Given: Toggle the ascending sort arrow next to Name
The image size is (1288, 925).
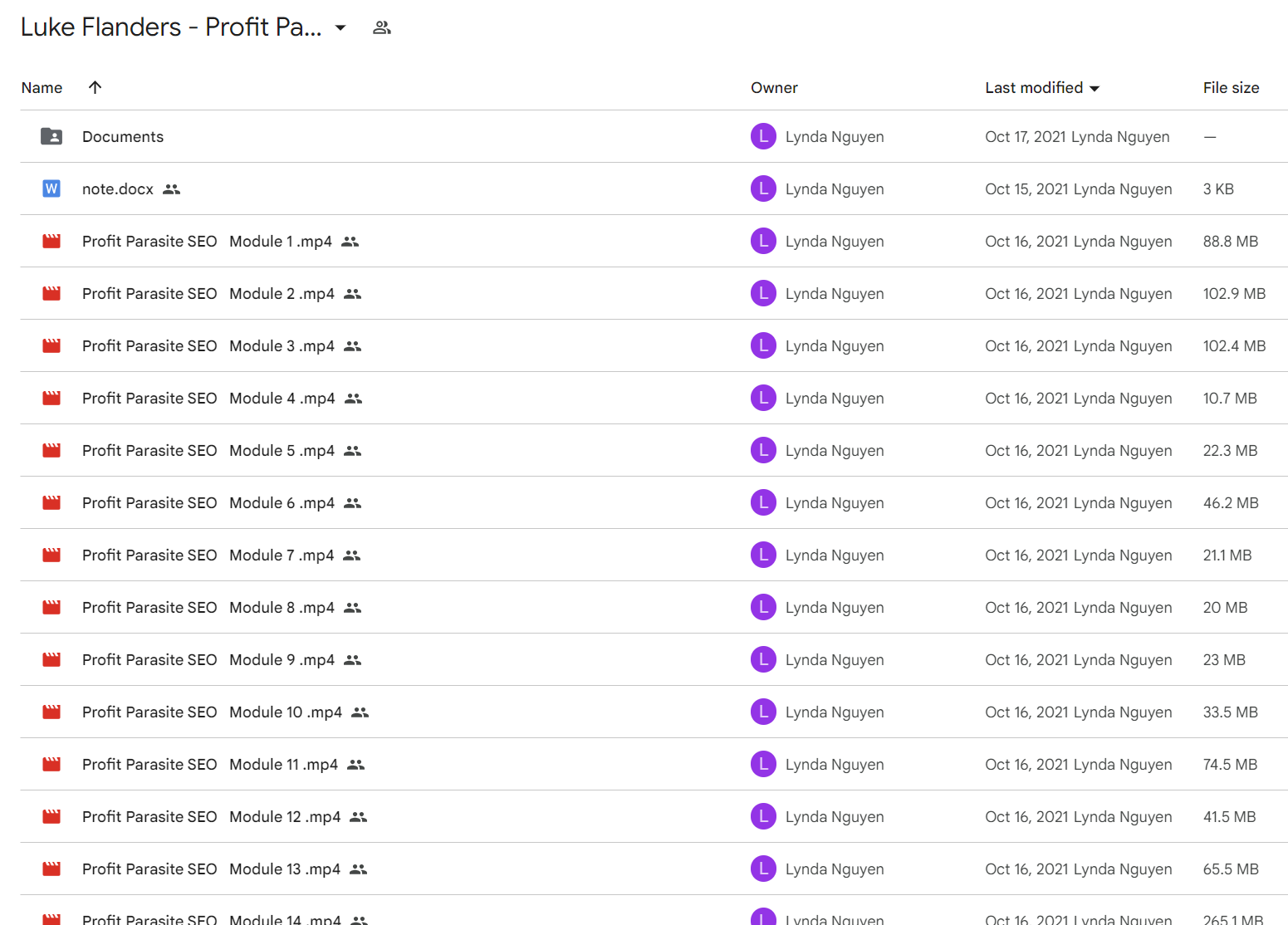Looking at the screenshot, I should pyautogui.click(x=95, y=87).
